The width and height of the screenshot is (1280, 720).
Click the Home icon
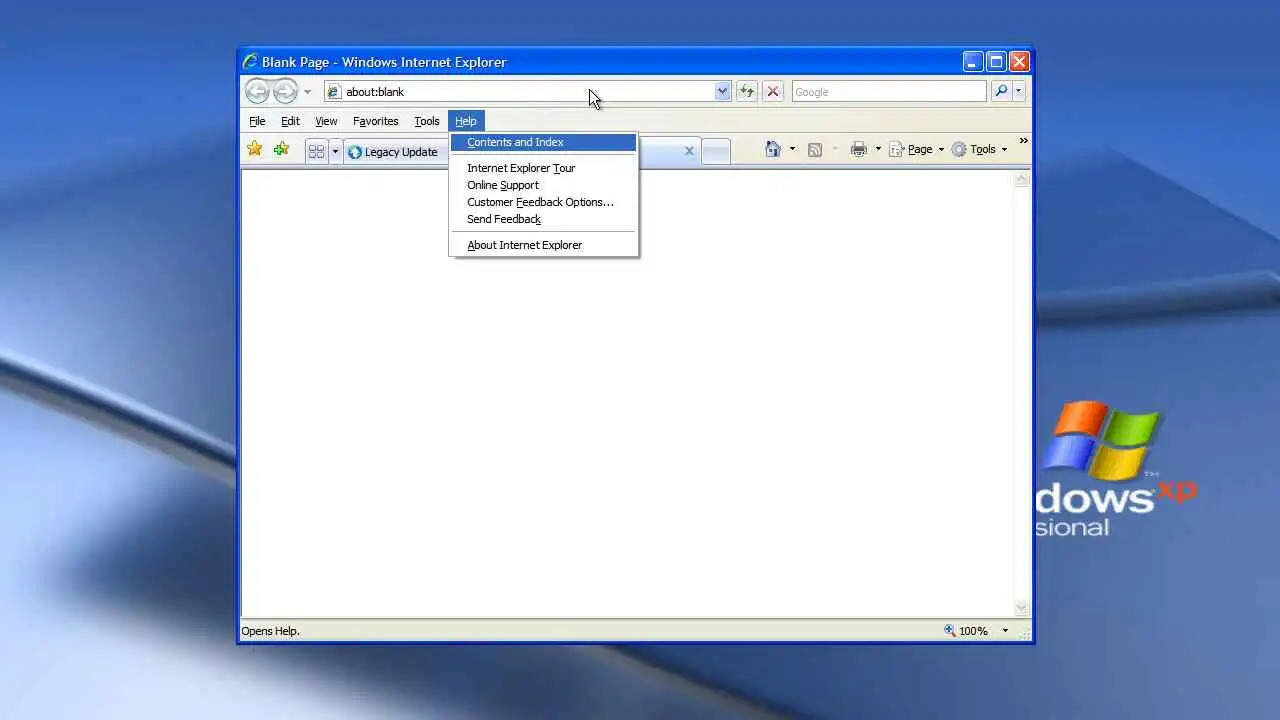coord(773,149)
